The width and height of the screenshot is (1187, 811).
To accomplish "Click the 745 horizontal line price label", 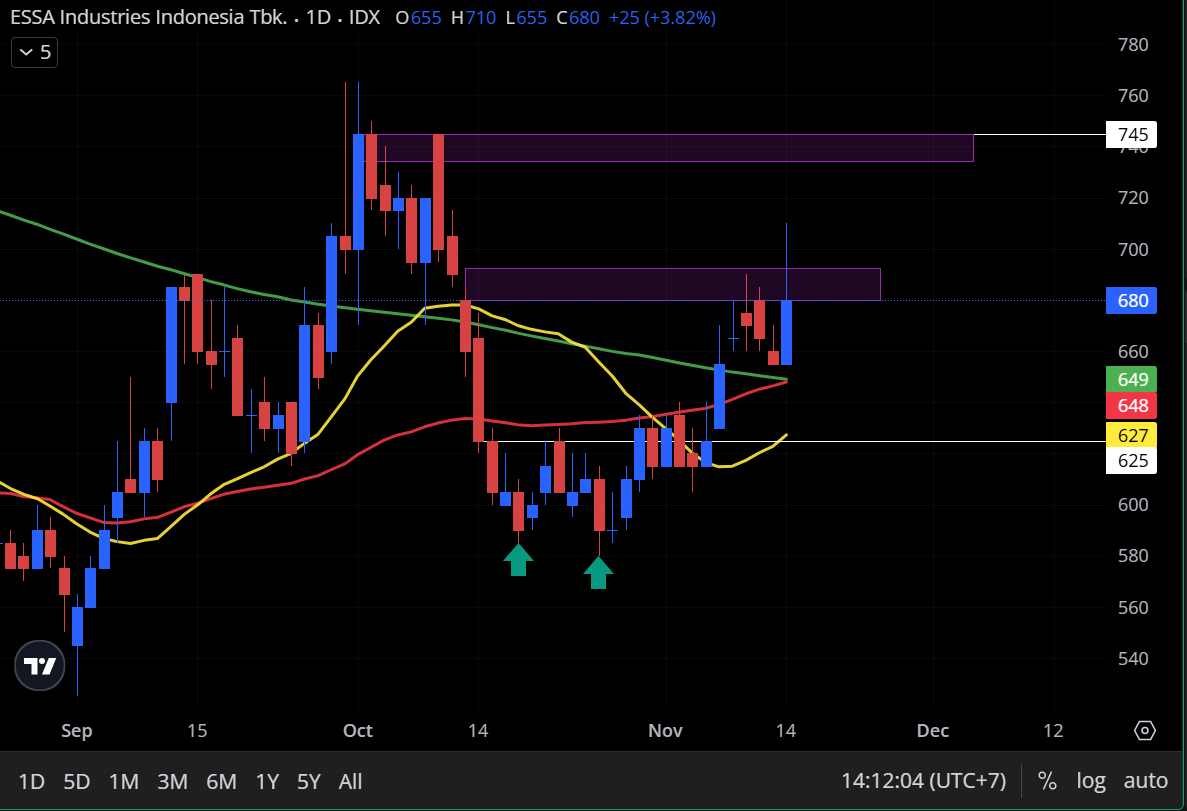I will click(1132, 134).
